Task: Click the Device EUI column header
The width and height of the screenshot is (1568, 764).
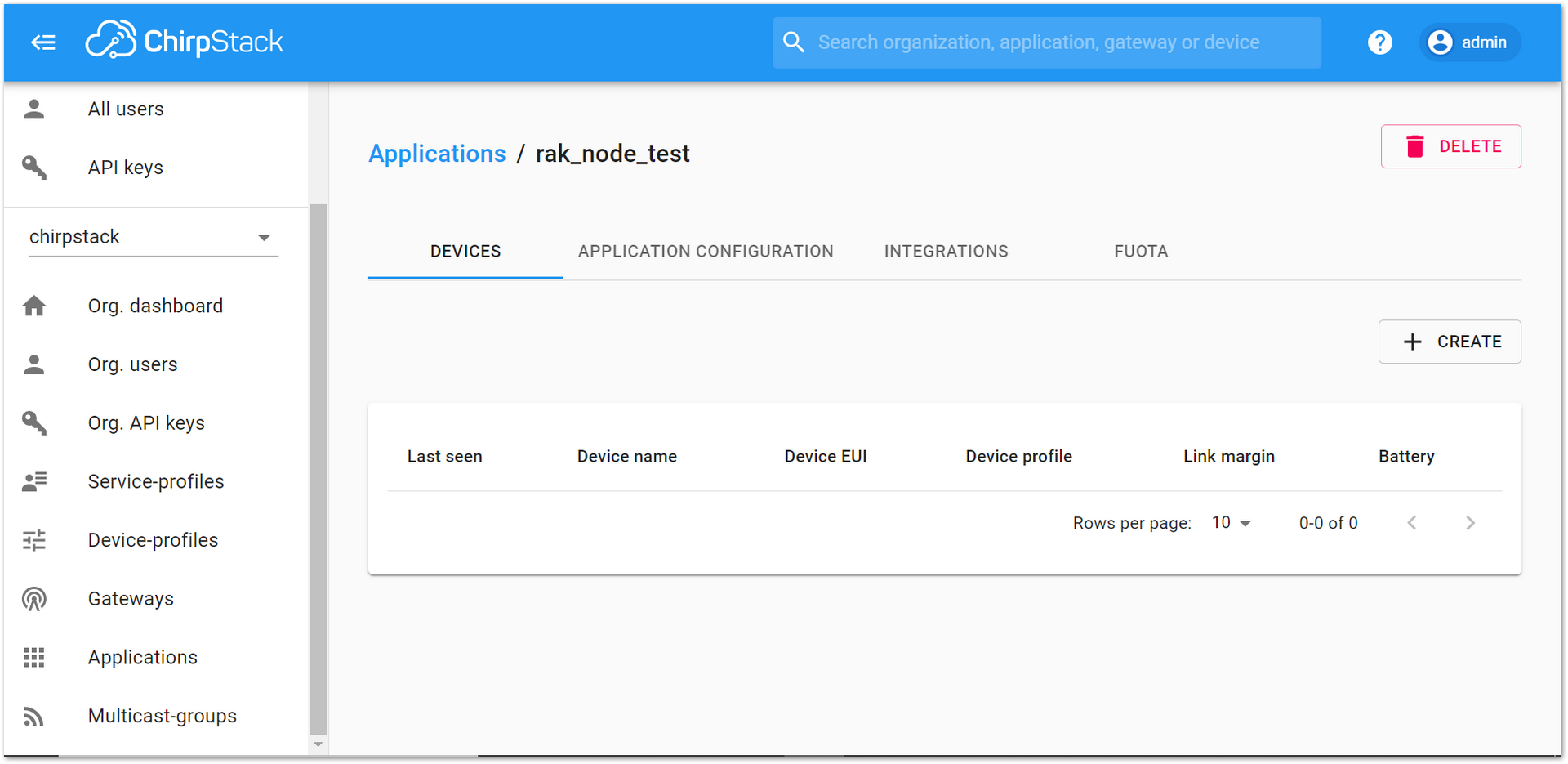Action: point(826,457)
